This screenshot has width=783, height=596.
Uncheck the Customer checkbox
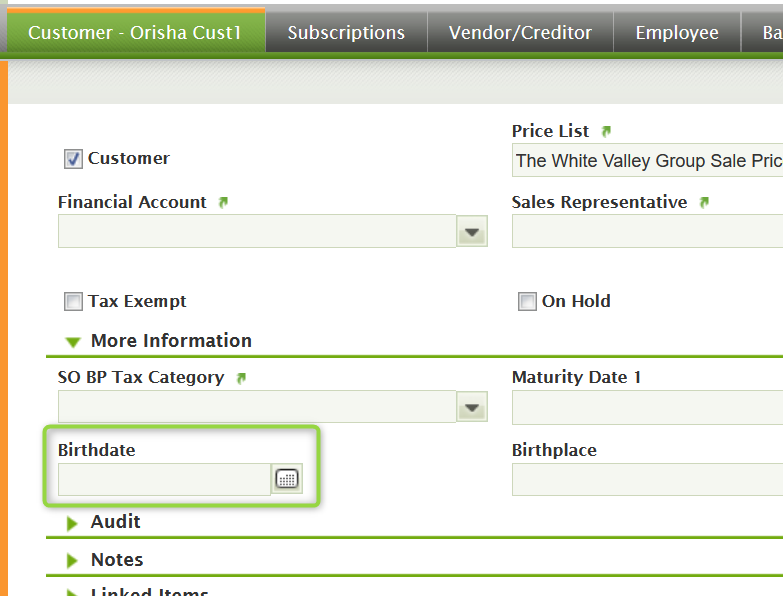tap(73, 159)
